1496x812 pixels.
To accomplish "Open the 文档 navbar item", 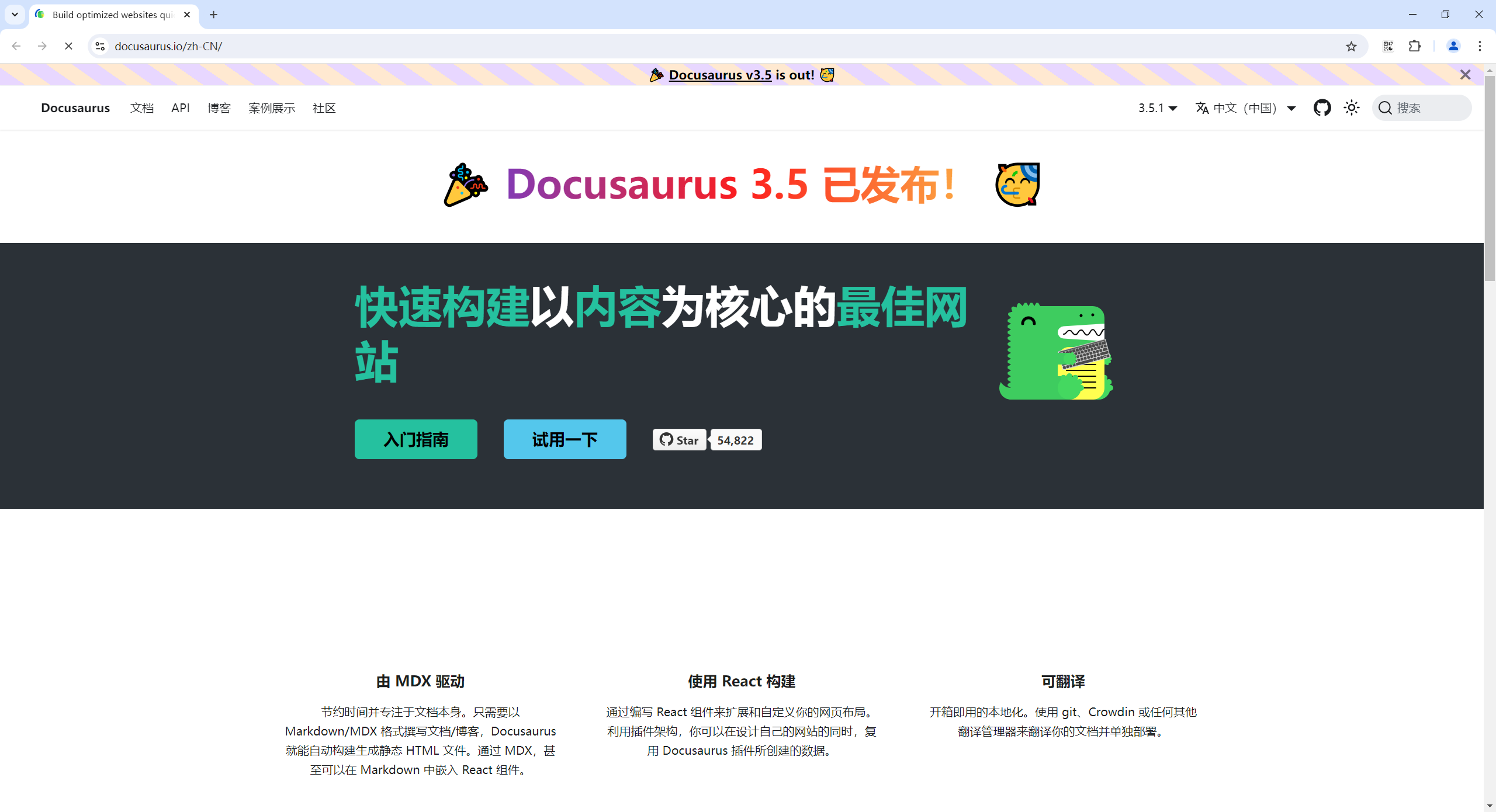I will pyautogui.click(x=142, y=108).
